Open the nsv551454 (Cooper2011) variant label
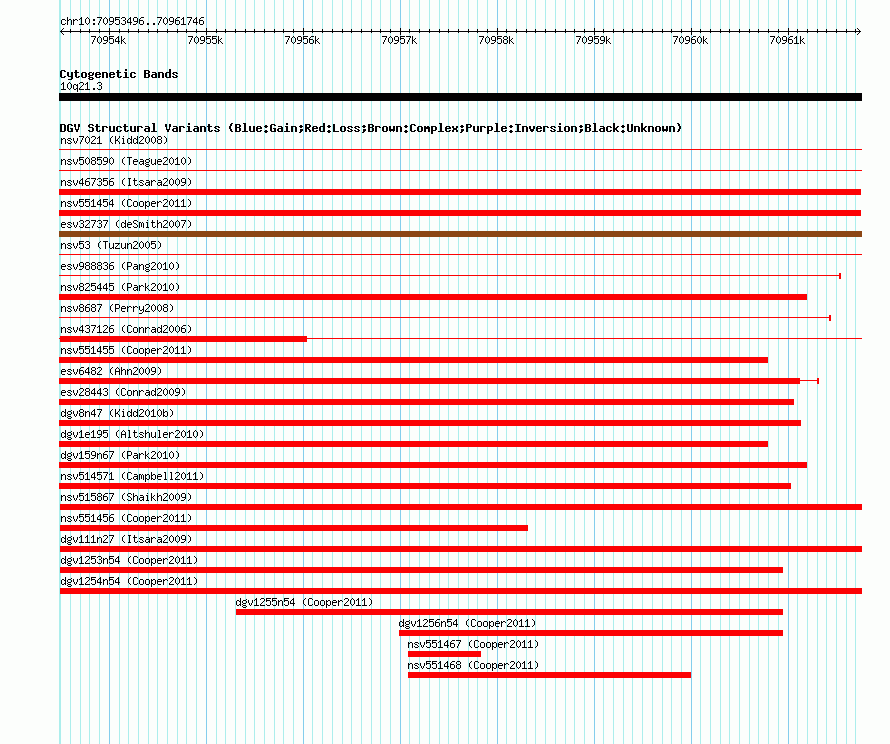This screenshot has height=744, width=890. (126, 203)
